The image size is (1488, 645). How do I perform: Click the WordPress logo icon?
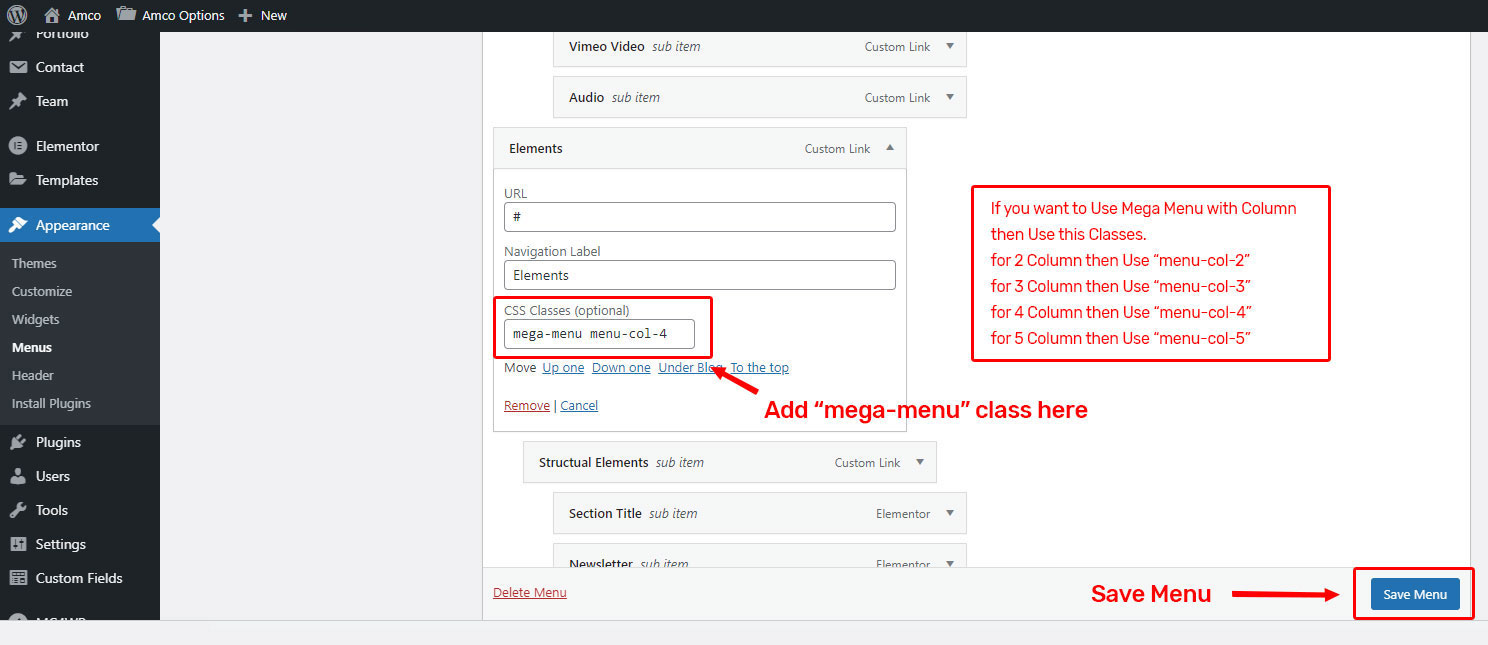coord(17,15)
